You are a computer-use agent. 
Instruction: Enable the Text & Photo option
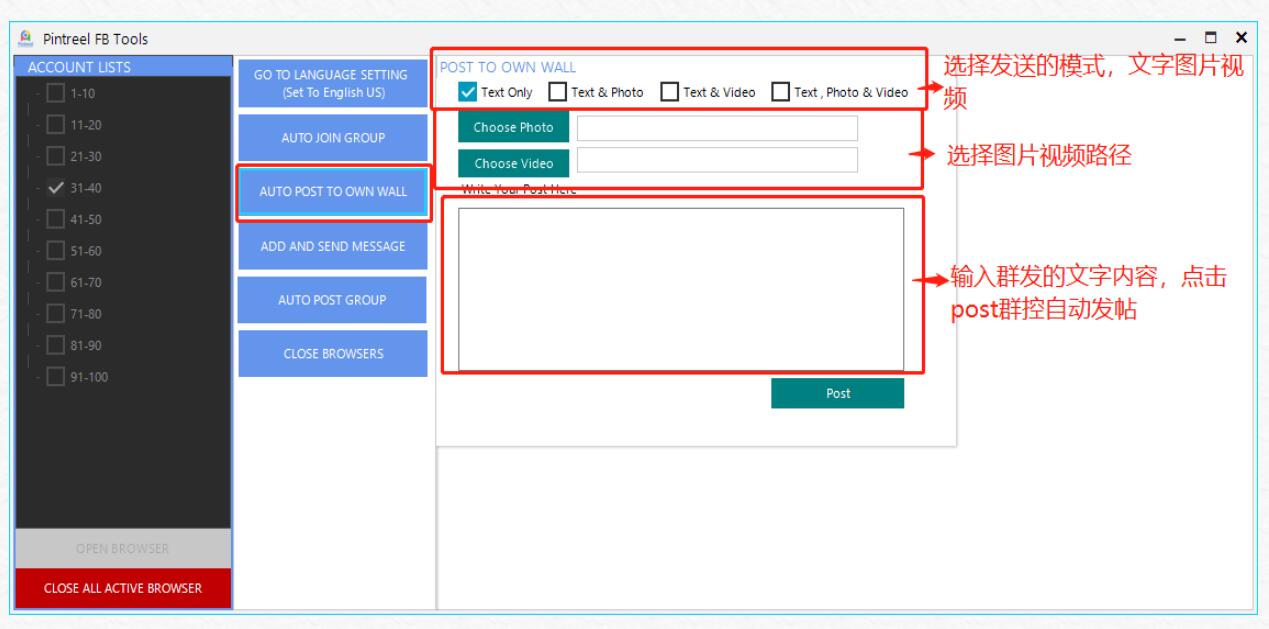559,92
